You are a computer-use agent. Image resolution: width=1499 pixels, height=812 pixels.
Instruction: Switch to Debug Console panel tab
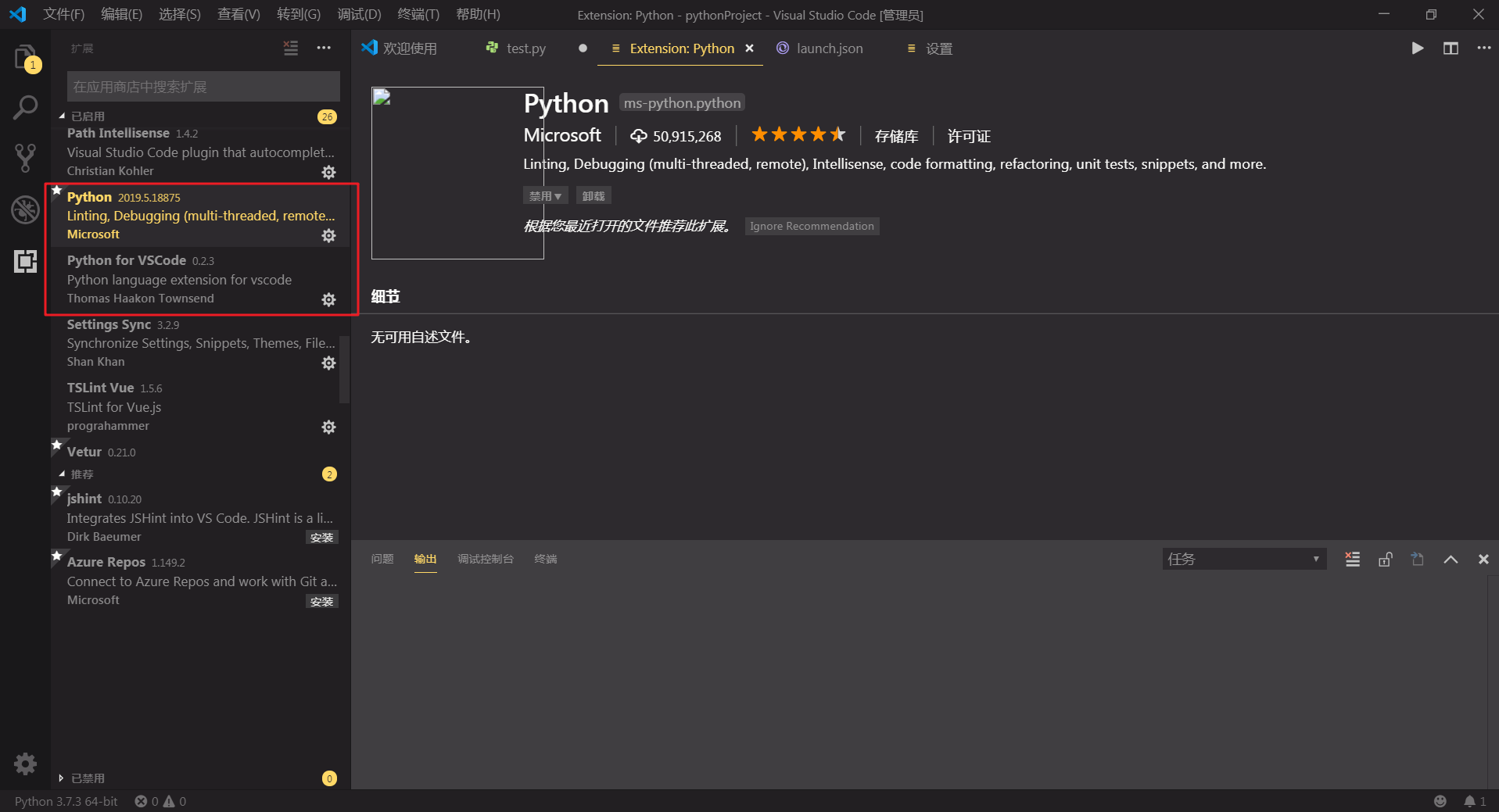[x=485, y=559]
